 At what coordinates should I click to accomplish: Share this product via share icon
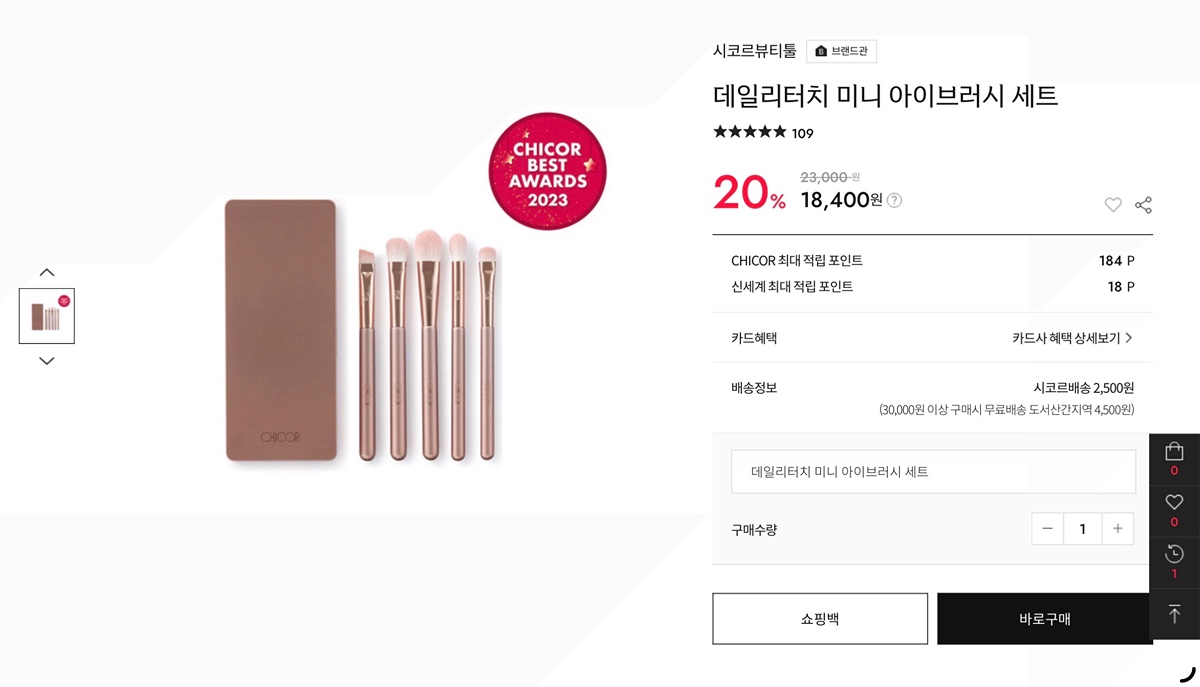click(1143, 205)
